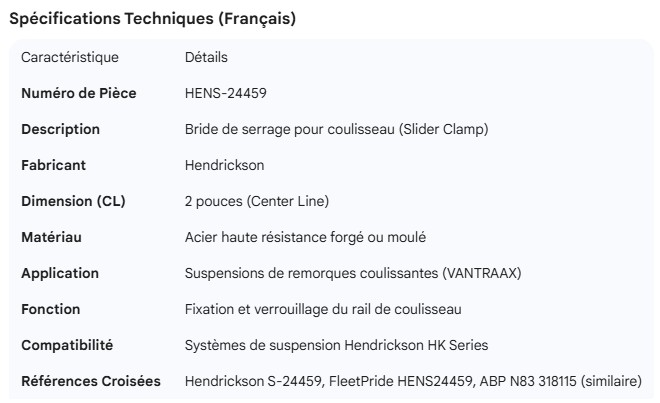Select the Fixation et verrouillage function text

[323, 309]
